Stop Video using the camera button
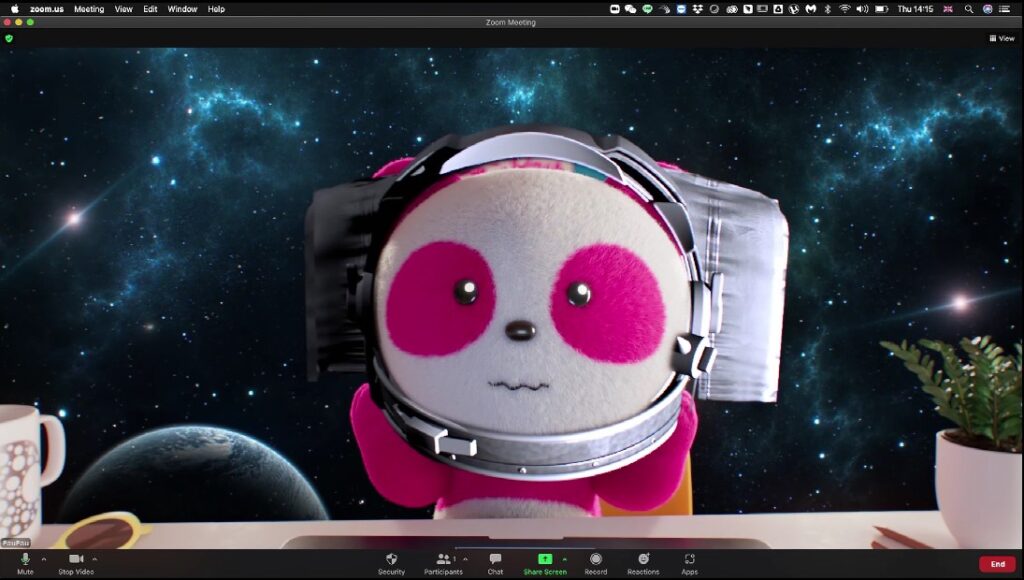Screen dimensions: 1024x580 coord(76,564)
